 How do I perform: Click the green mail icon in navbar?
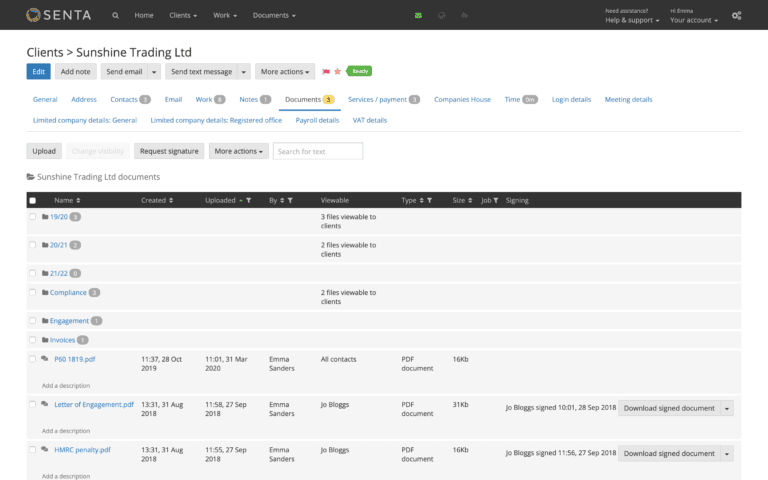tap(418, 16)
